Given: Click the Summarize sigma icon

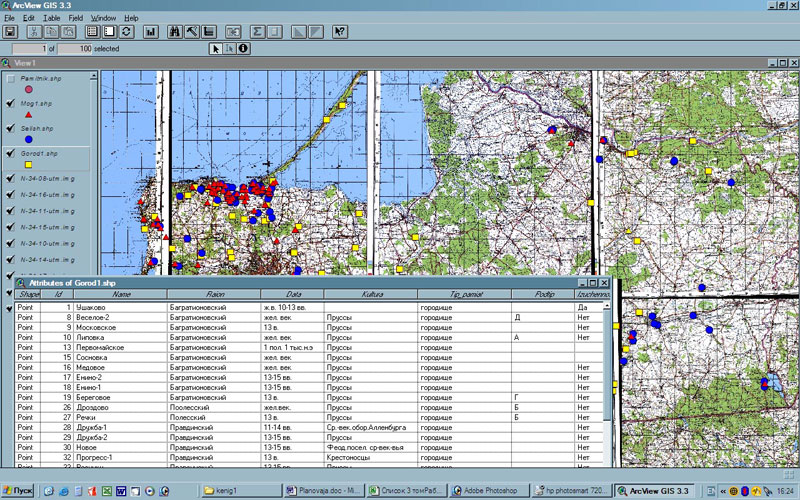Looking at the screenshot, I should pyautogui.click(x=257, y=32).
